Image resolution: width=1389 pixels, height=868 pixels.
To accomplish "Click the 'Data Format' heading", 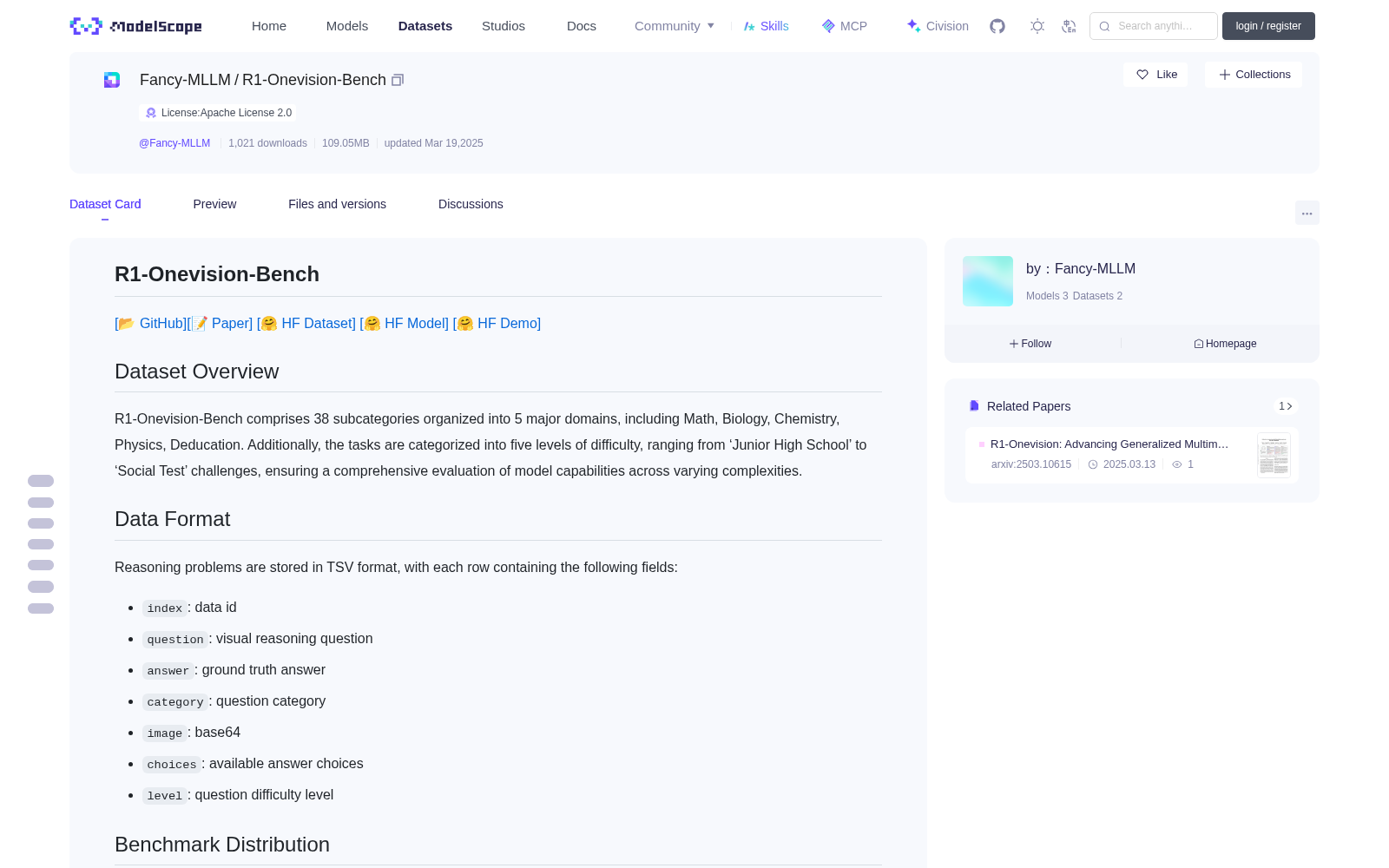I will pyautogui.click(x=173, y=519).
